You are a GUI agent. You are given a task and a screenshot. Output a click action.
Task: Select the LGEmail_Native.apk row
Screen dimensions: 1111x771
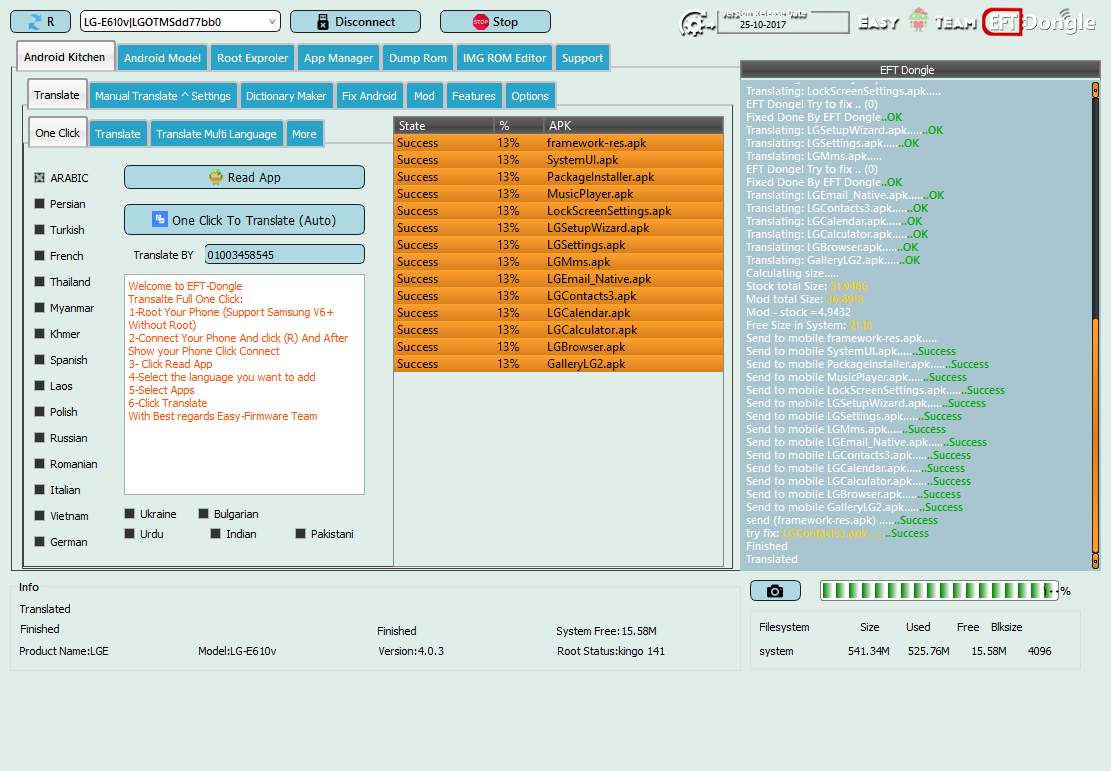pyautogui.click(x=558, y=279)
